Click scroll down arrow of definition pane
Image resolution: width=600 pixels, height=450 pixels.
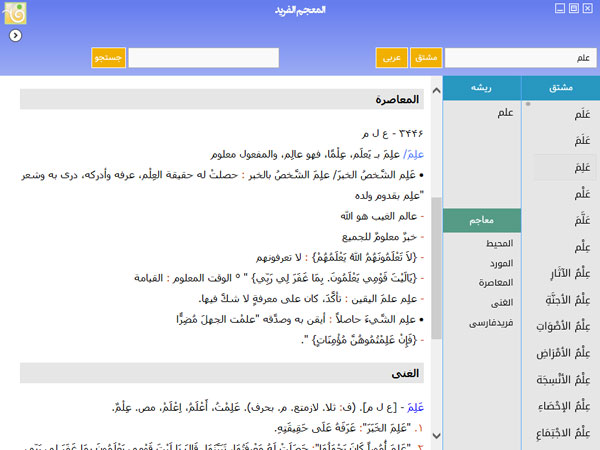[x=436, y=435]
